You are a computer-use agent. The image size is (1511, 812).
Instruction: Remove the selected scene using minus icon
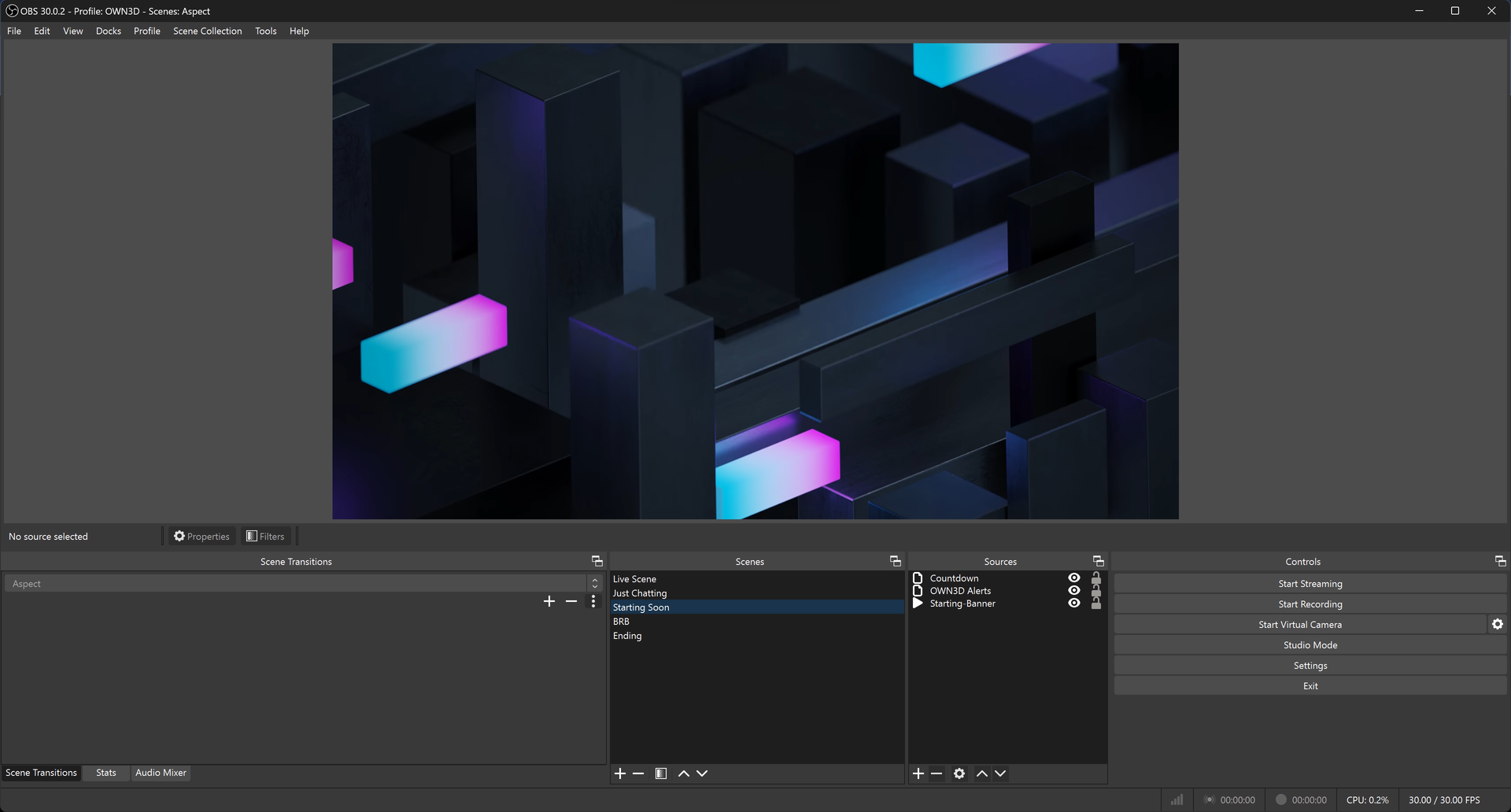[x=637, y=773]
